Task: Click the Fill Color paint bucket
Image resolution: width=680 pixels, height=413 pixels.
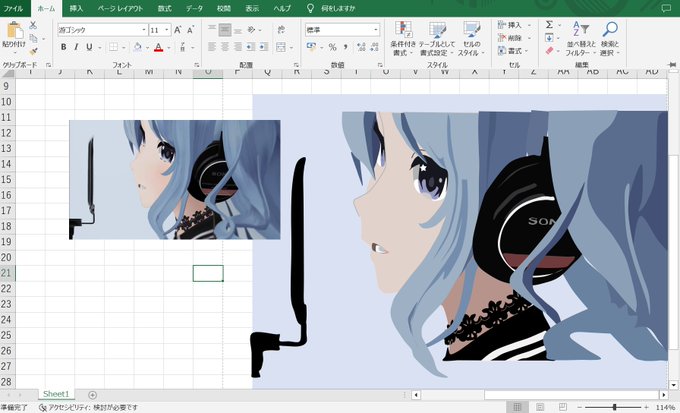Action: click(137, 47)
